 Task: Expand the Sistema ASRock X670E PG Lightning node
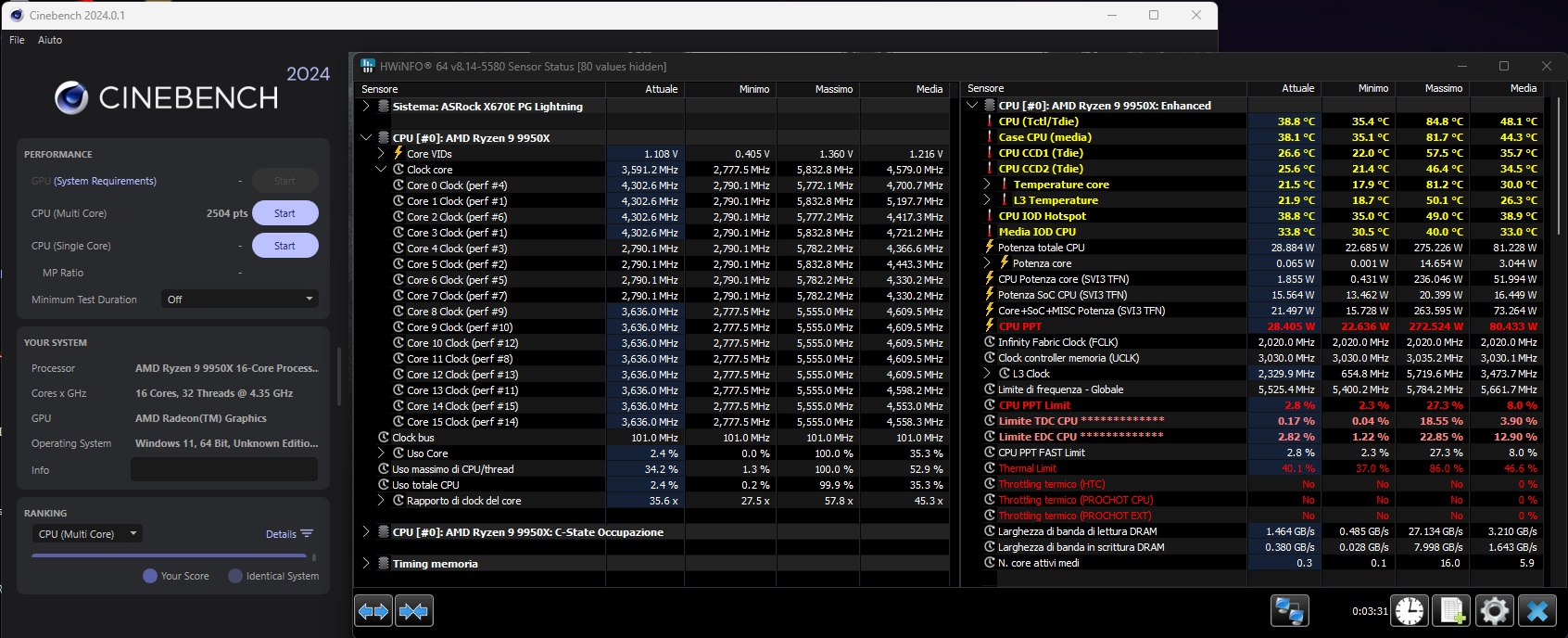(x=366, y=106)
